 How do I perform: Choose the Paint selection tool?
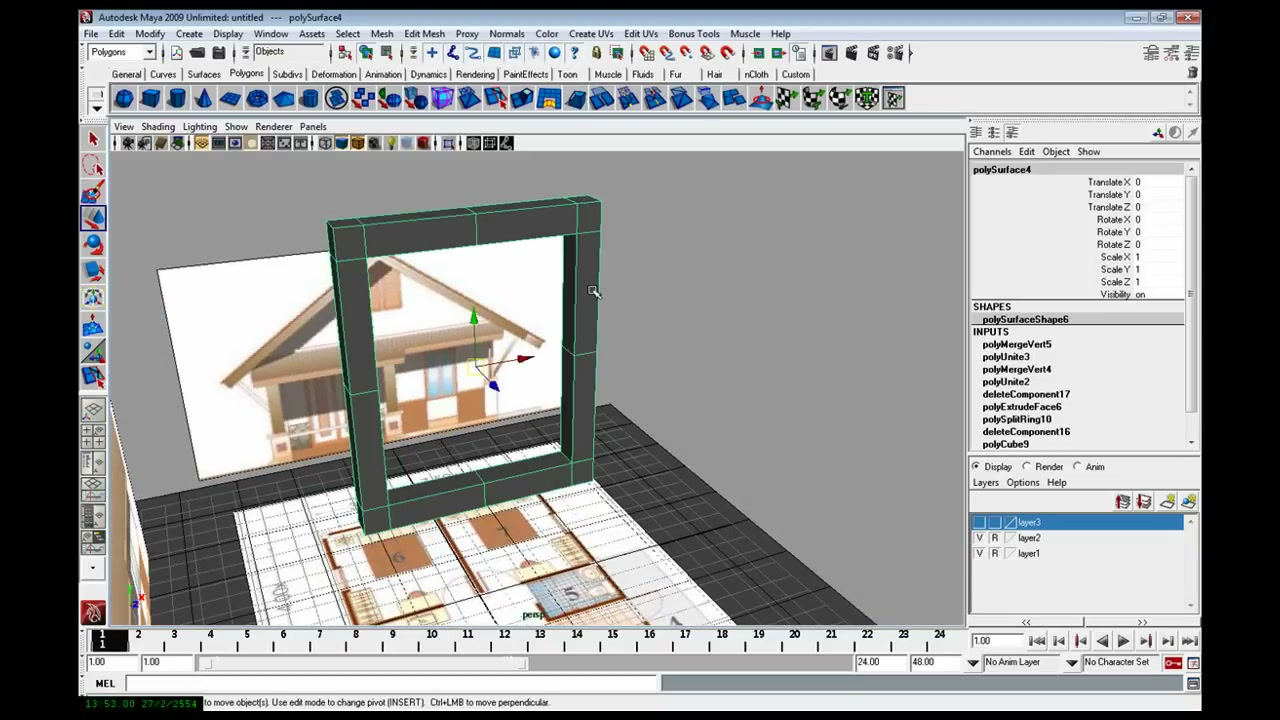click(93, 192)
